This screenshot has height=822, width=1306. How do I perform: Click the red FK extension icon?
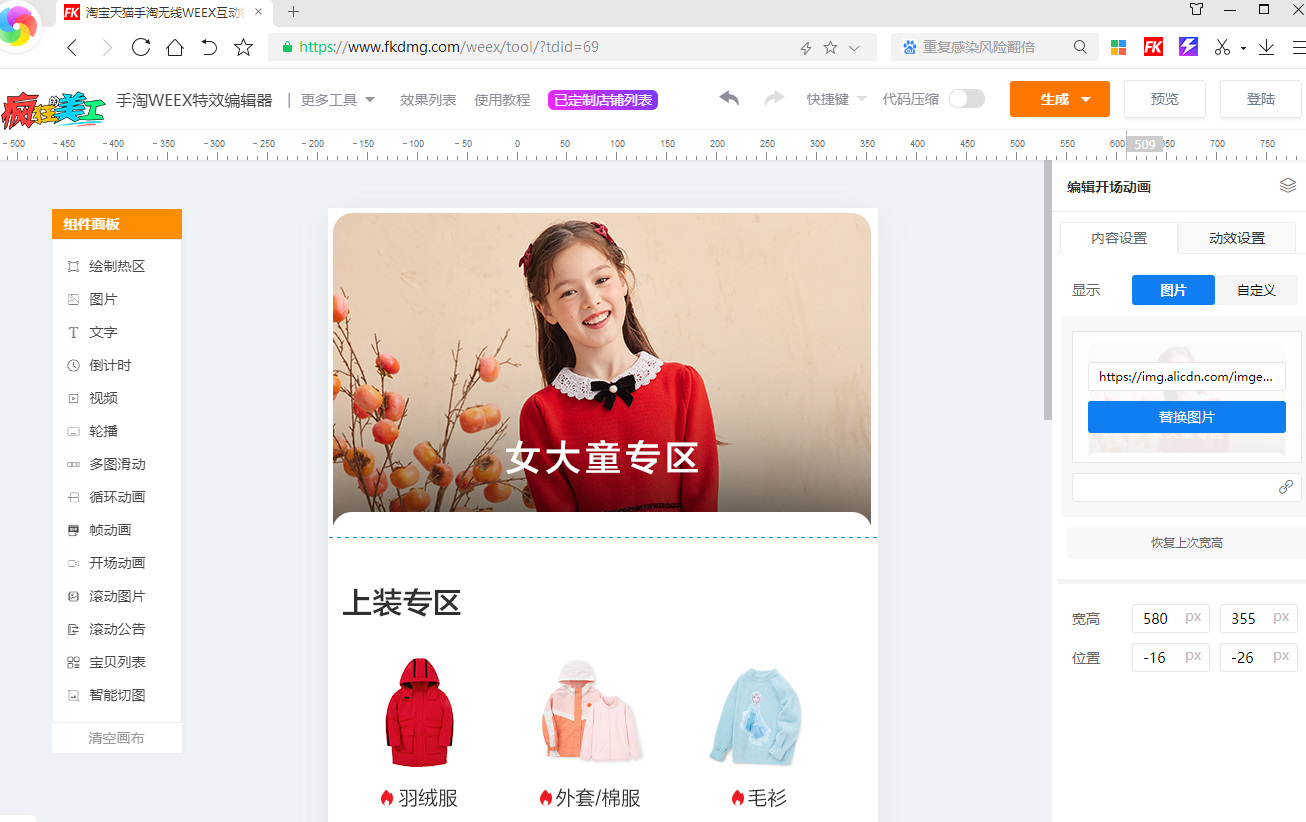point(1153,47)
